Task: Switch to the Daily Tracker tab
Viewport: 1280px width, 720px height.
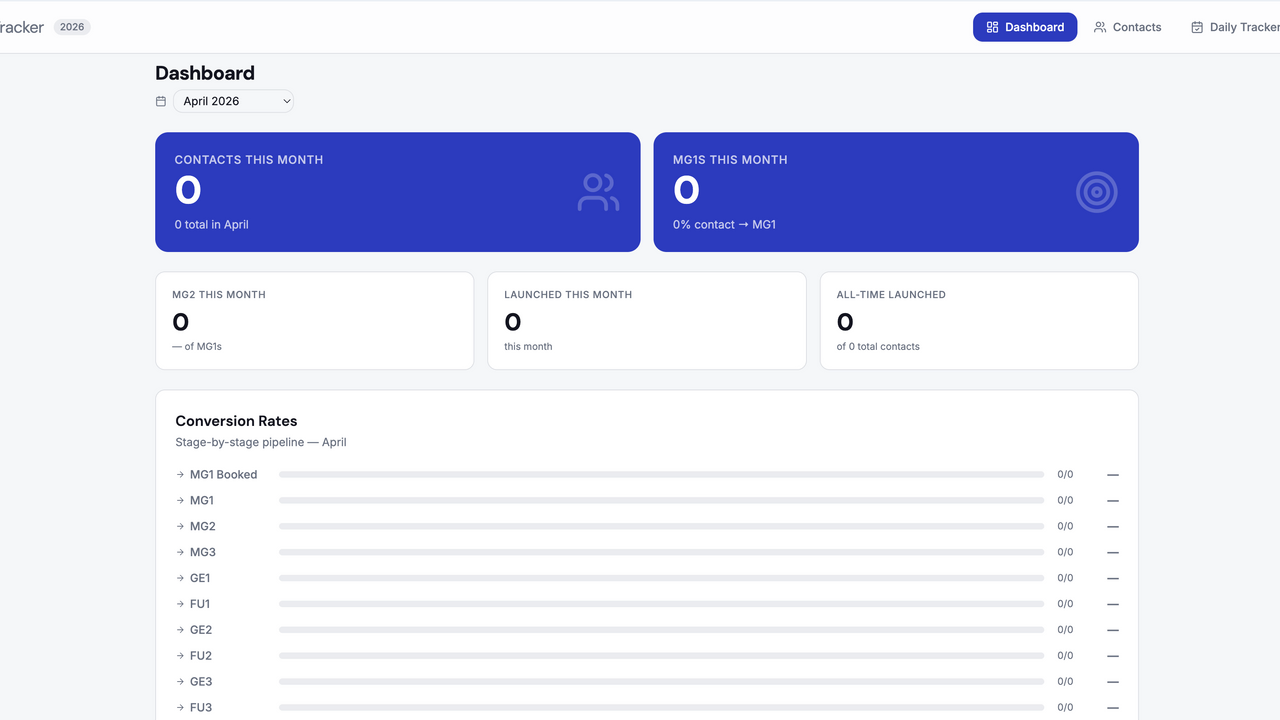Action: pos(1234,27)
